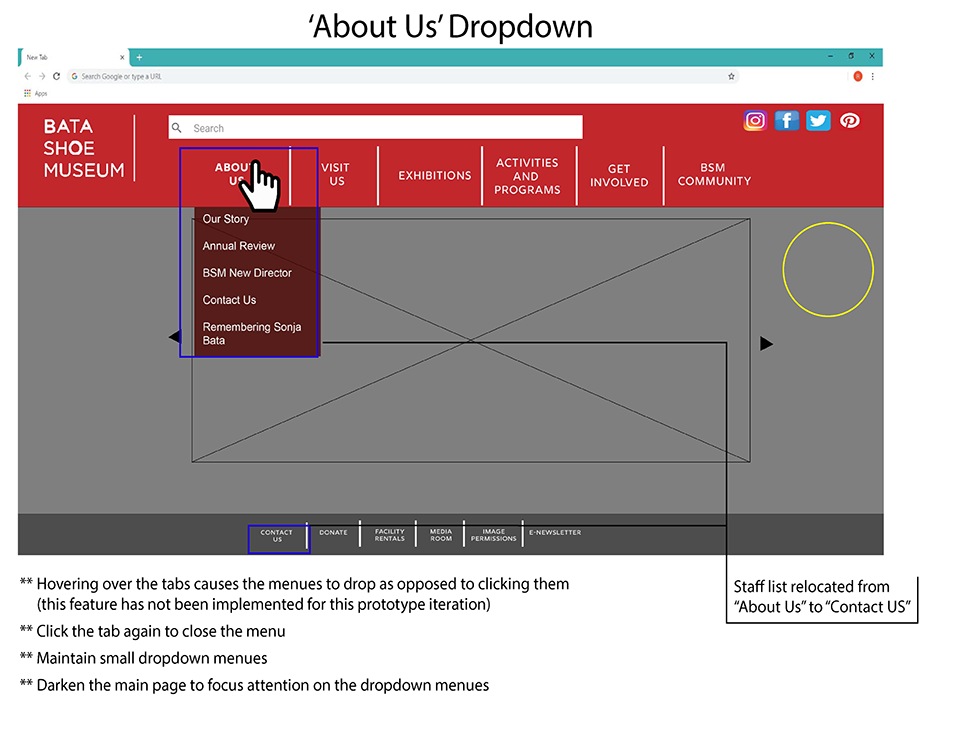Viewport: 960px width, 730px height.
Task: Open the Facebook social icon
Action: (x=787, y=121)
